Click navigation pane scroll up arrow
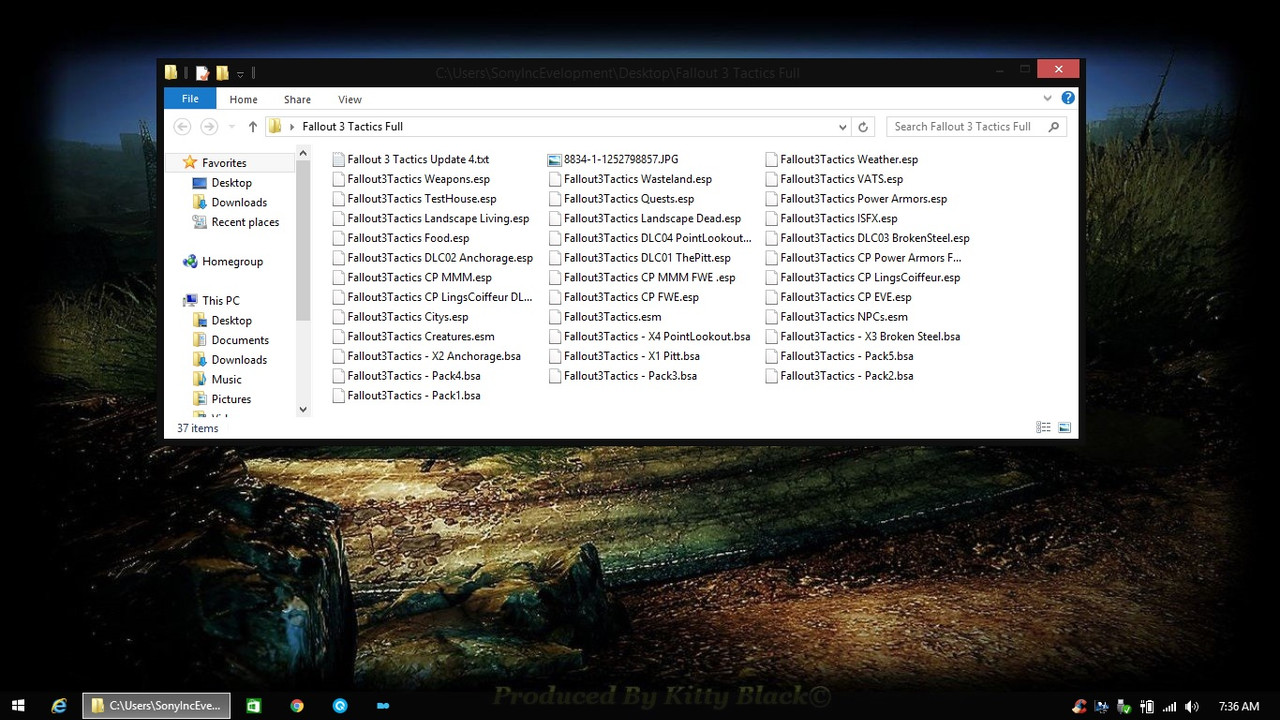Viewport: 1280px width, 720px height. (x=303, y=153)
